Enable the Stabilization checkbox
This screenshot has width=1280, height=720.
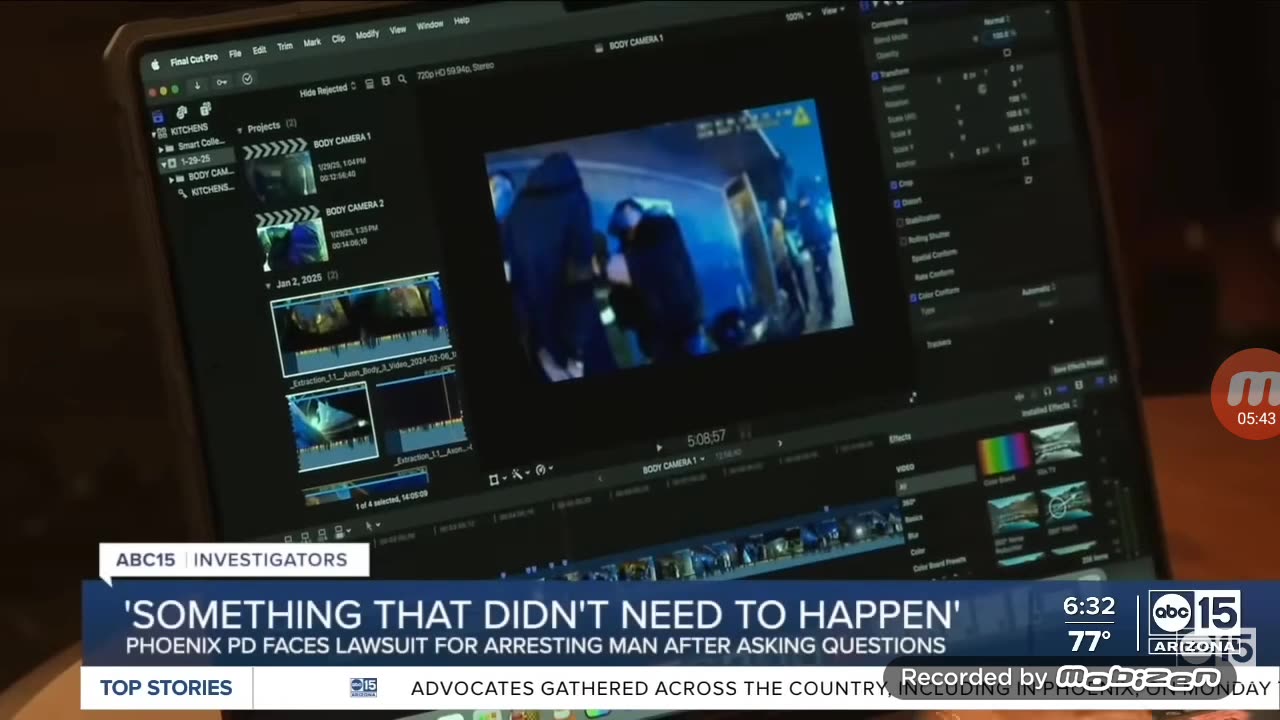tap(900, 221)
